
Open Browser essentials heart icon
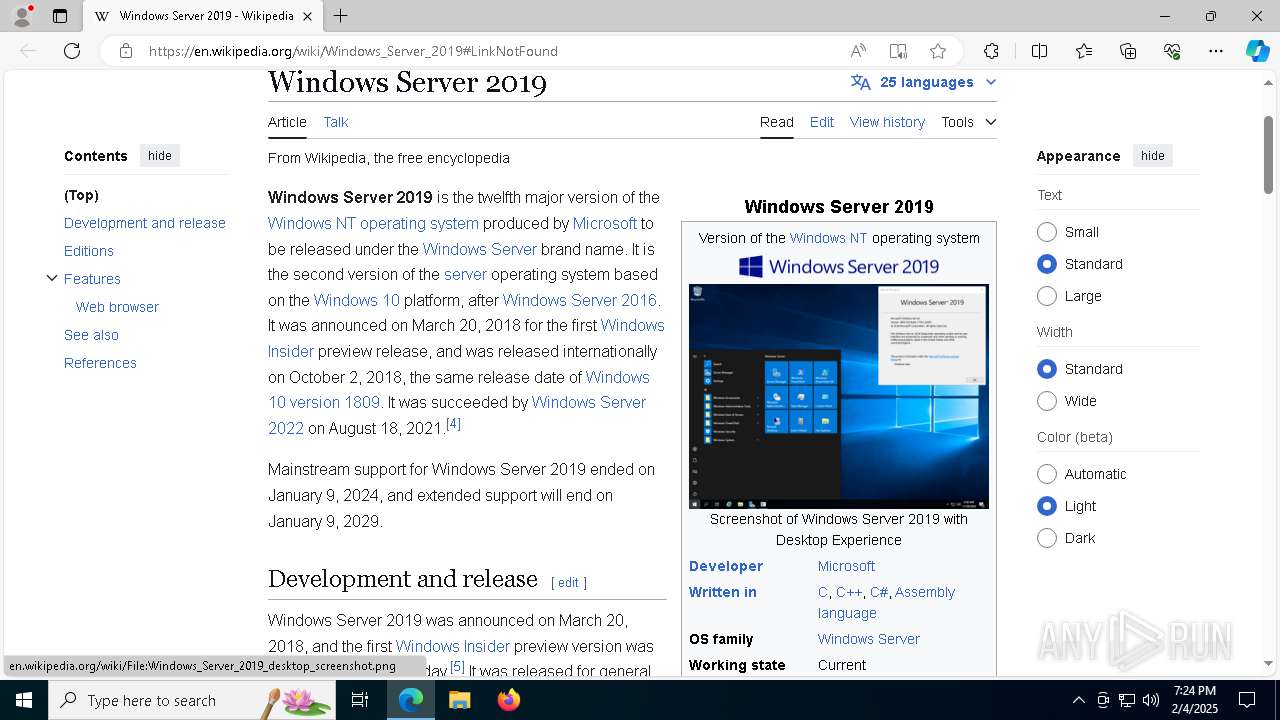pyautogui.click(x=1172, y=51)
